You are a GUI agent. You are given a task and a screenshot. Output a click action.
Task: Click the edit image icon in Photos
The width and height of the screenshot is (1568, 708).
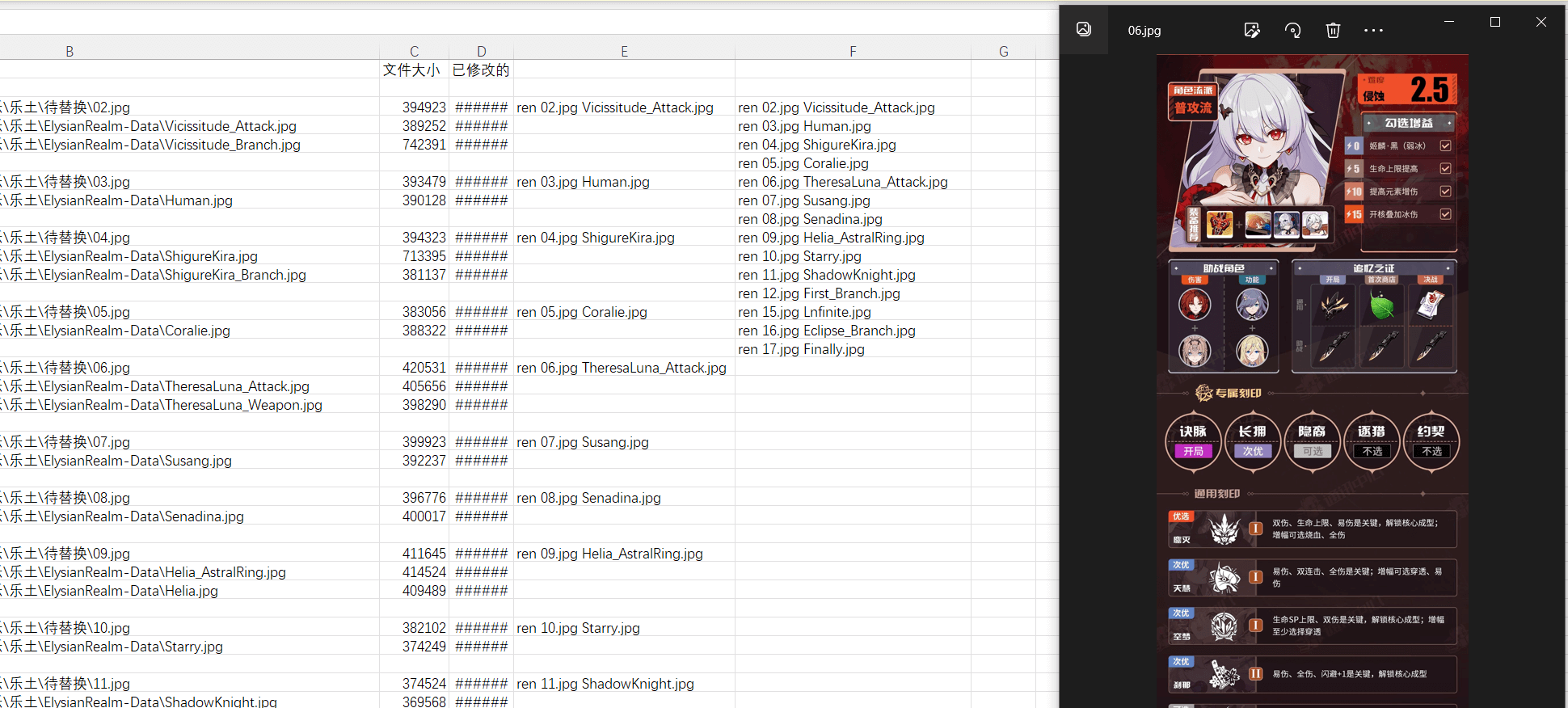tap(1252, 31)
